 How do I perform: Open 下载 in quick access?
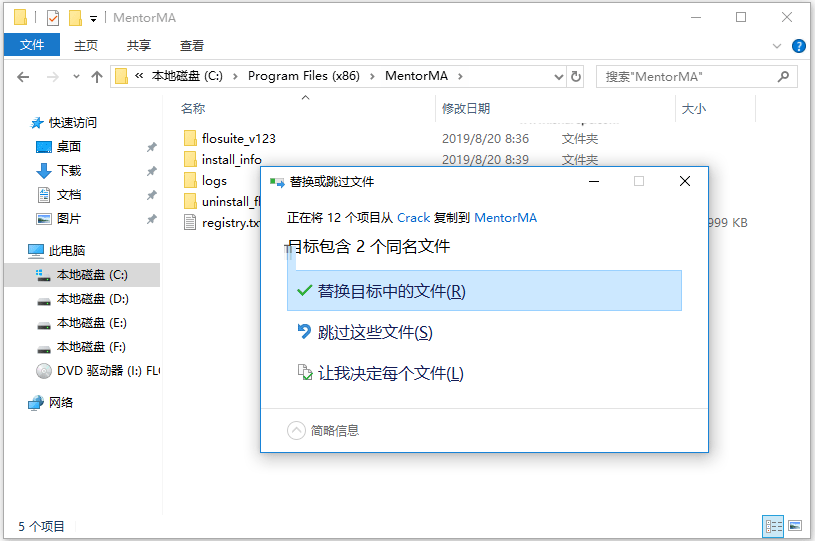69,170
